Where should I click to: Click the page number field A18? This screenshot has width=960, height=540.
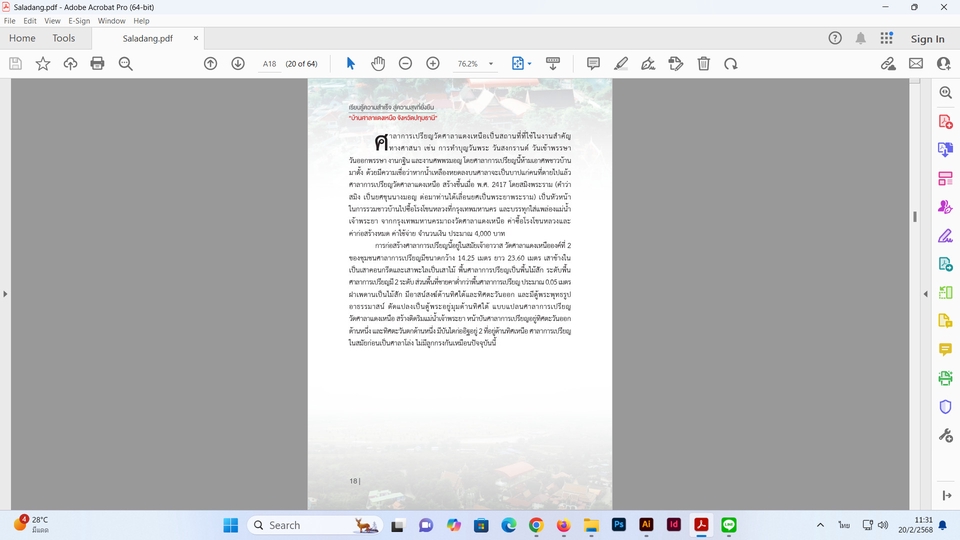269,64
